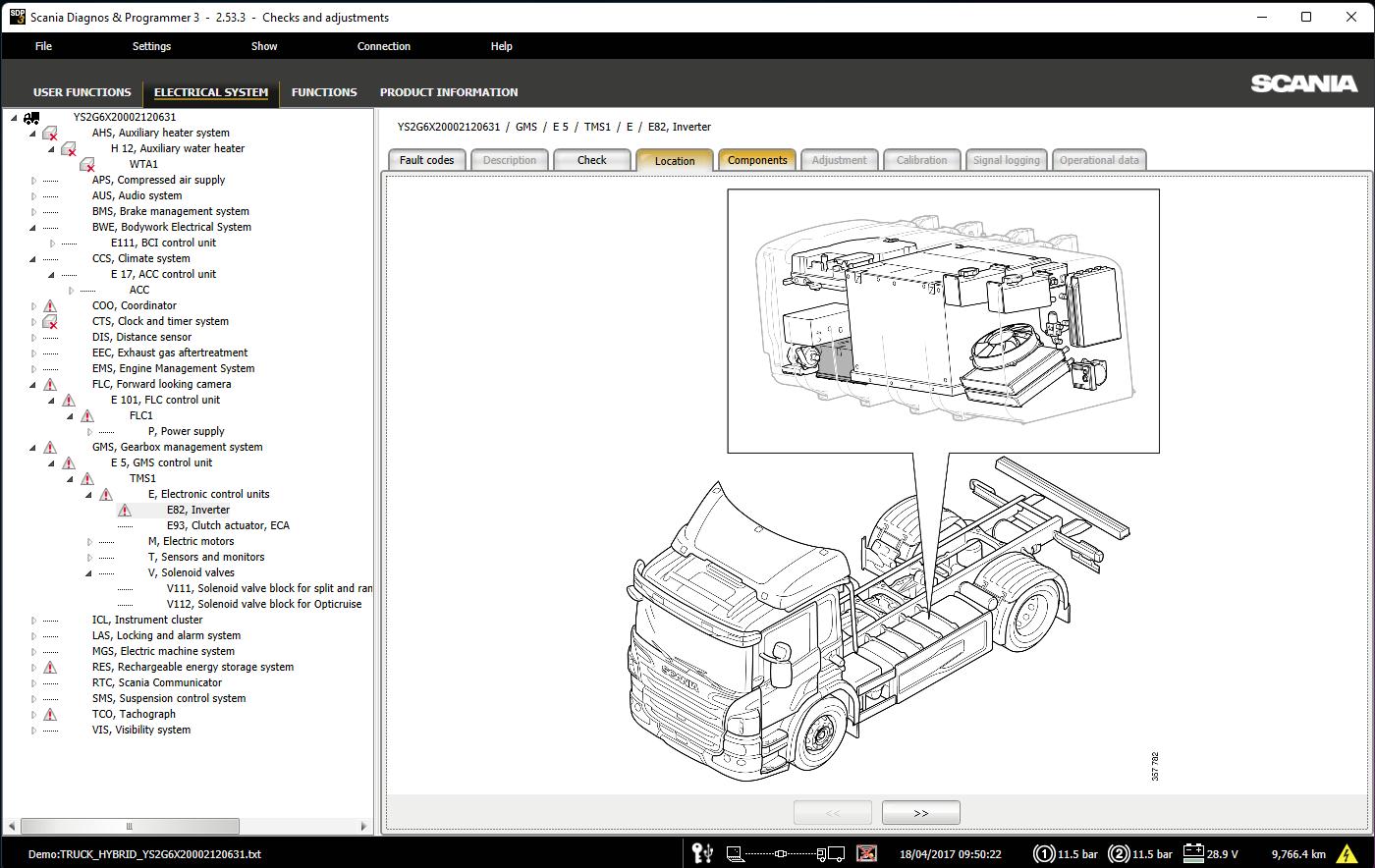1375x868 pixels.
Task: Open the Settings menu
Action: (x=151, y=46)
